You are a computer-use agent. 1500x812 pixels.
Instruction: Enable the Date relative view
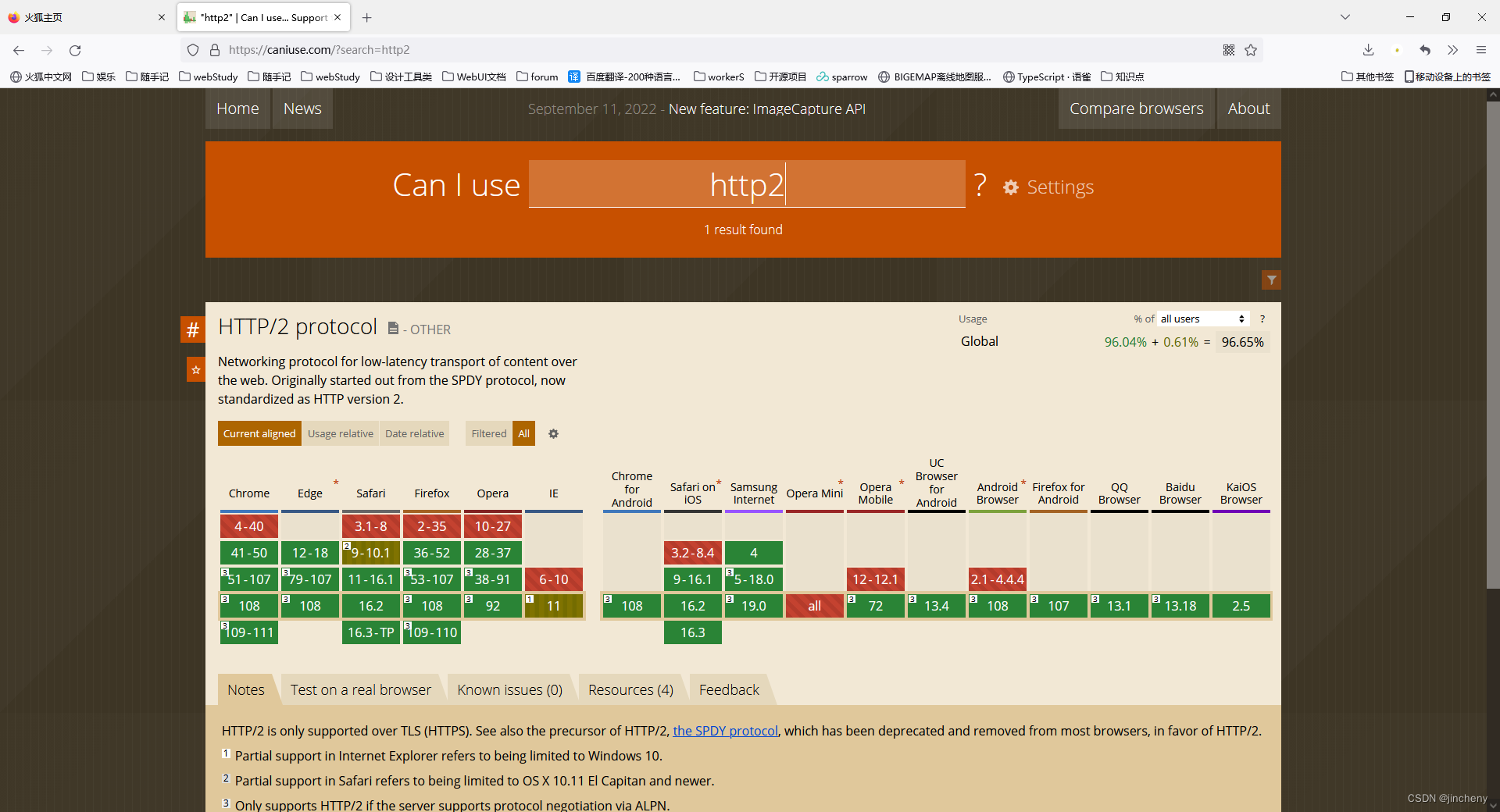point(414,433)
